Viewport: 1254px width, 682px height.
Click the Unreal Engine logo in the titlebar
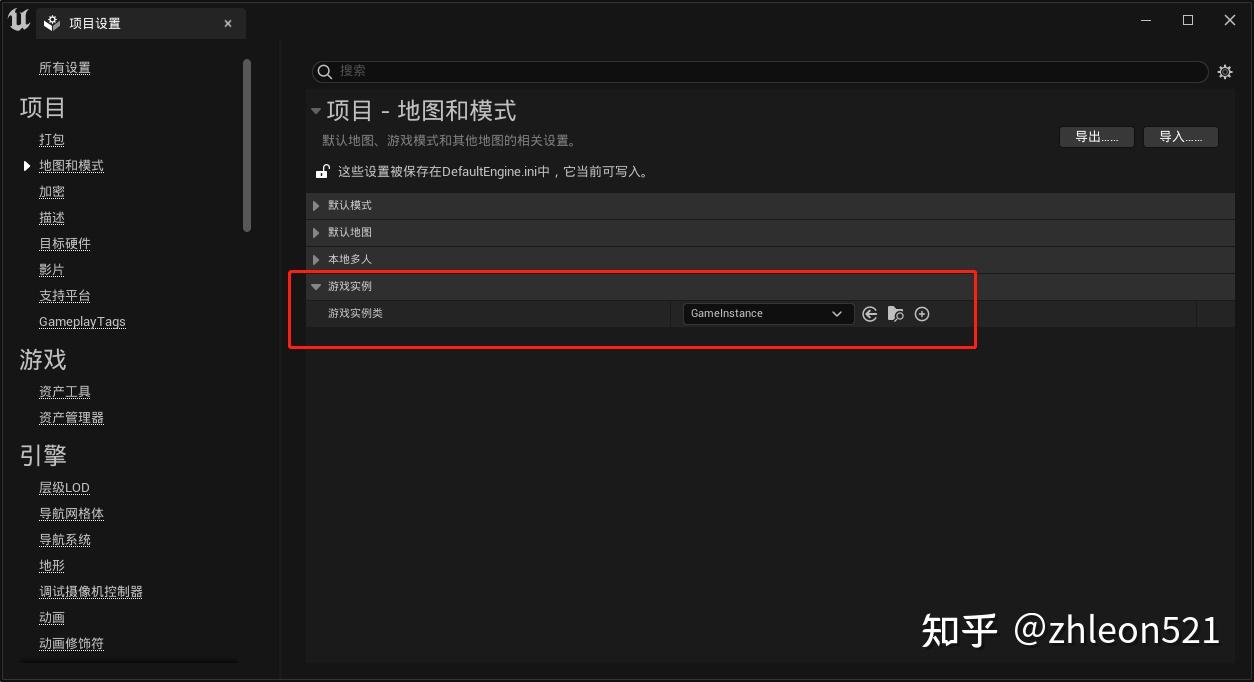click(17, 19)
